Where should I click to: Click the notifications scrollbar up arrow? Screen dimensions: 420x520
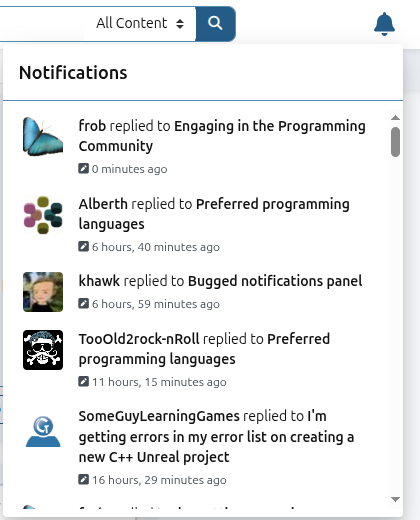coord(395,118)
